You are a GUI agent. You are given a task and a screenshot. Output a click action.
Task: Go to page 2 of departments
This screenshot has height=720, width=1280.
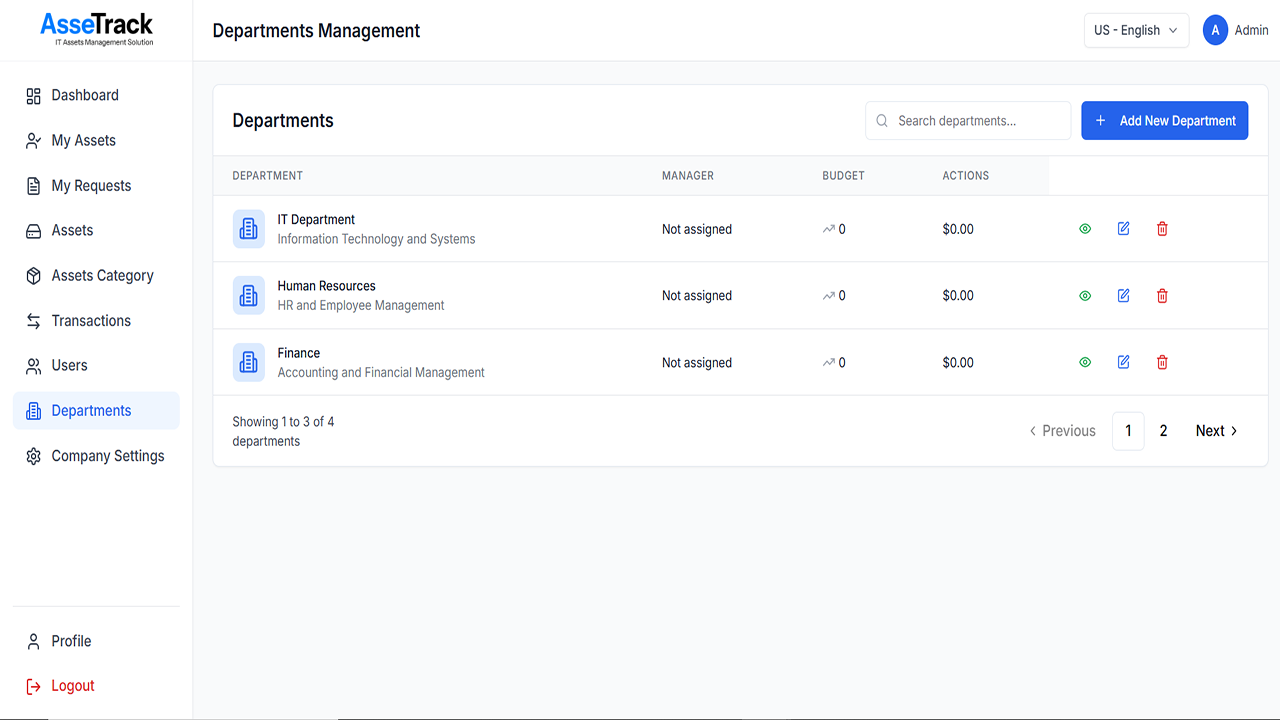tap(1163, 431)
